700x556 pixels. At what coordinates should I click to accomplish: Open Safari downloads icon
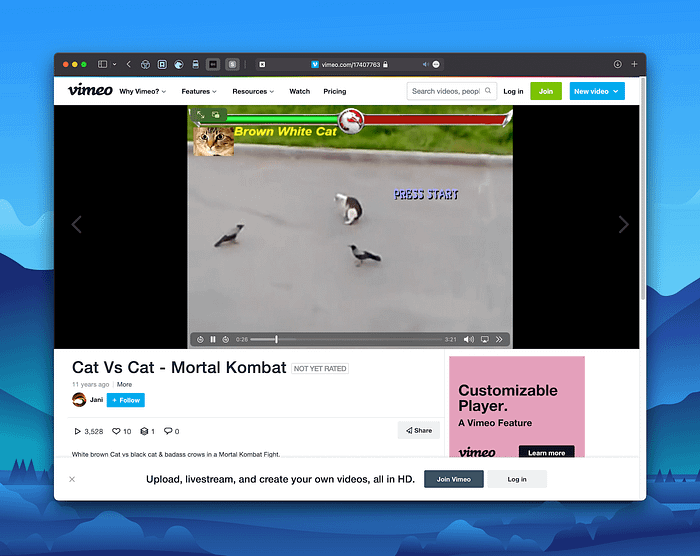617,64
